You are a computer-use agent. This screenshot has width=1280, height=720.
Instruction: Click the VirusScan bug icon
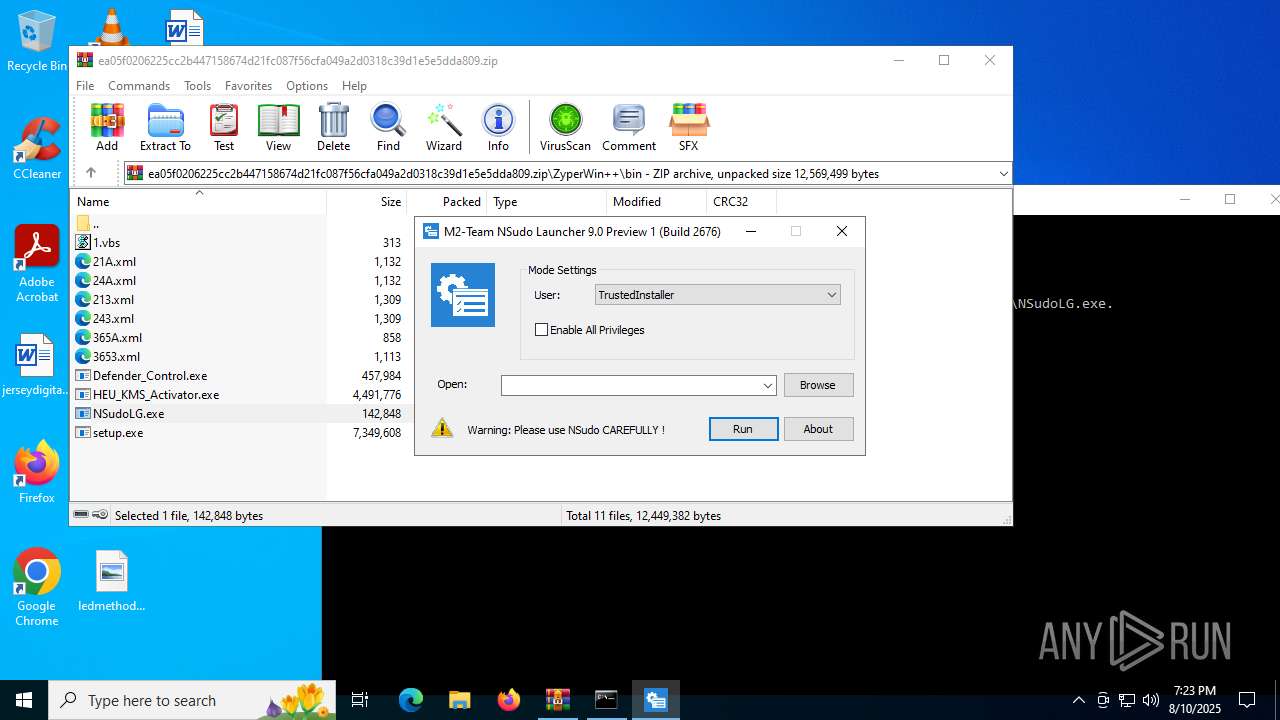(565, 127)
